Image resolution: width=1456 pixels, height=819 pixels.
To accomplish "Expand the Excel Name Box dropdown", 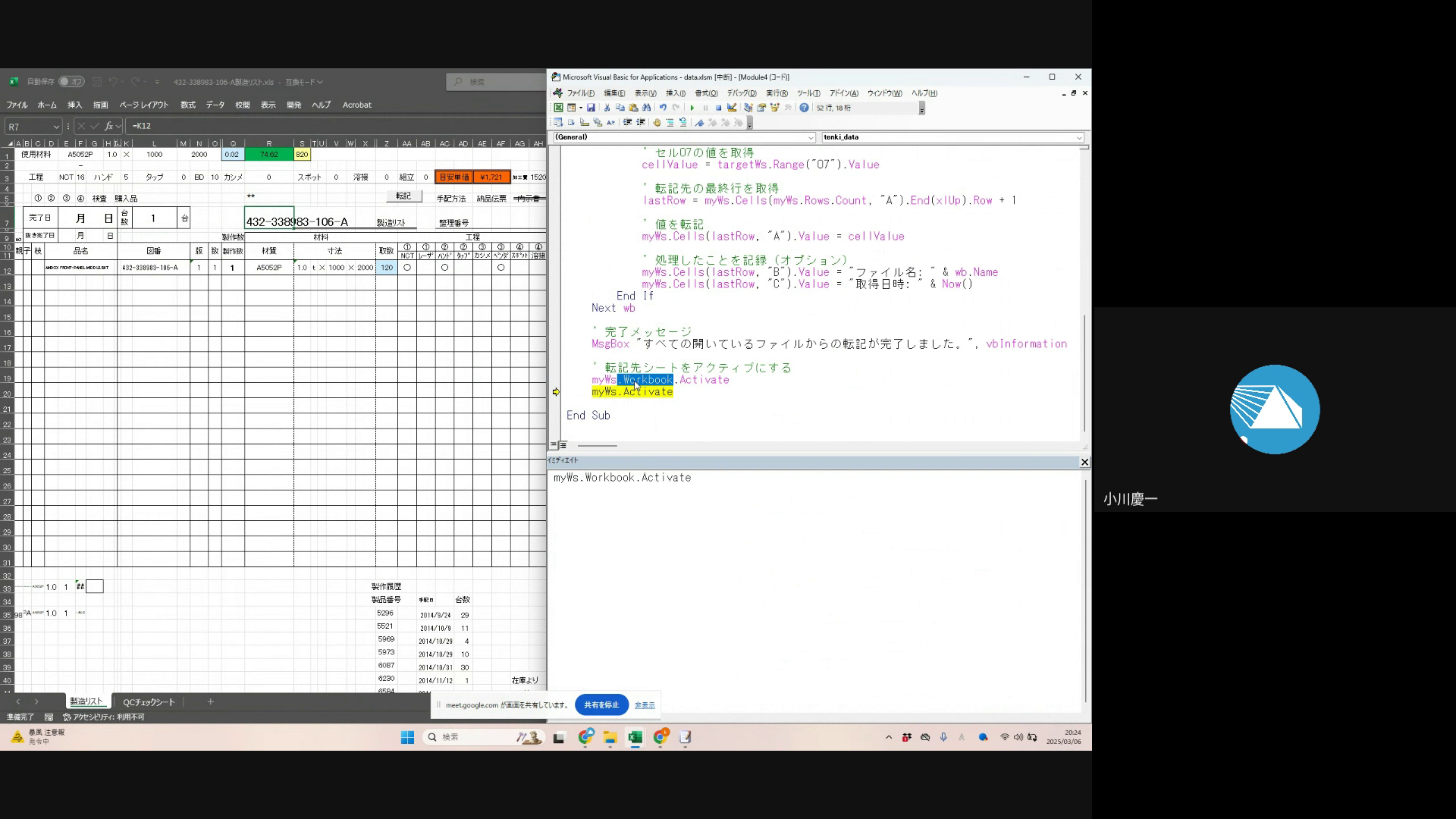I will pyautogui.click(x=56, y=127).
